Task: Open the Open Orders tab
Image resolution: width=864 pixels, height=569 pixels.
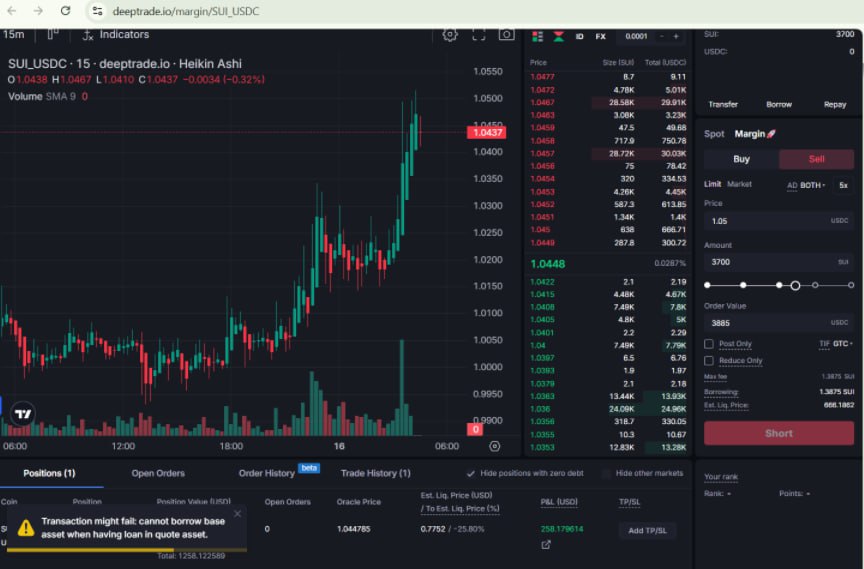Action: tap(158, 473)
